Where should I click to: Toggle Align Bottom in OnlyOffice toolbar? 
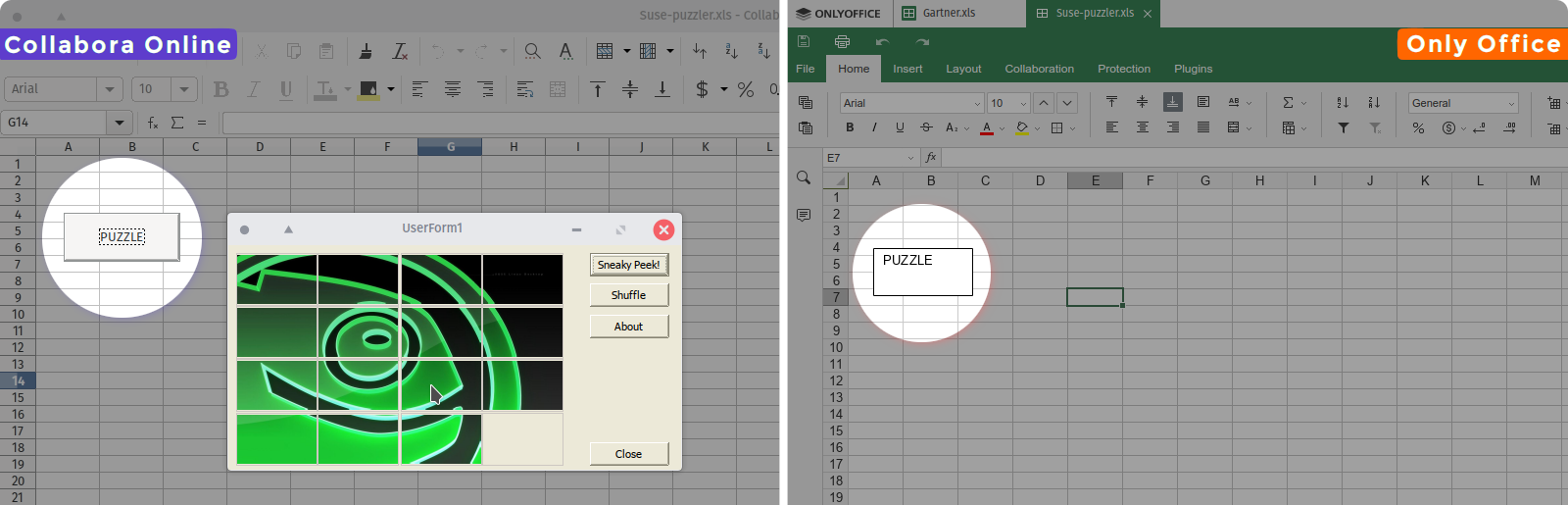[x=1173, y=102]
